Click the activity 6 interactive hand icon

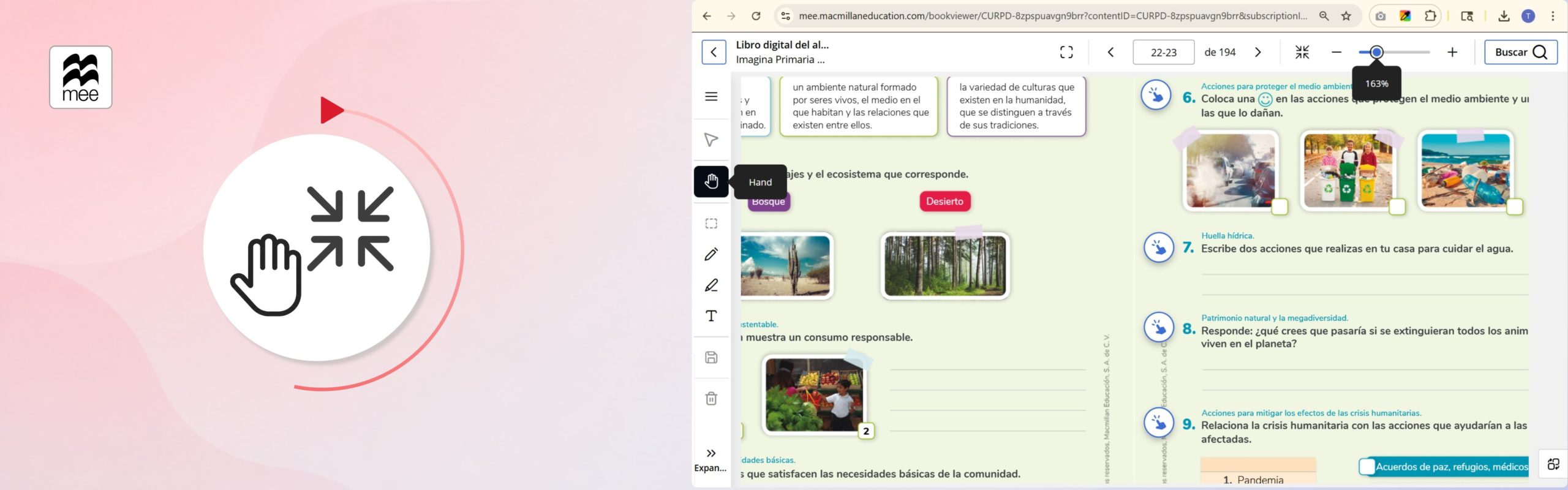[x=1156, y=96]
